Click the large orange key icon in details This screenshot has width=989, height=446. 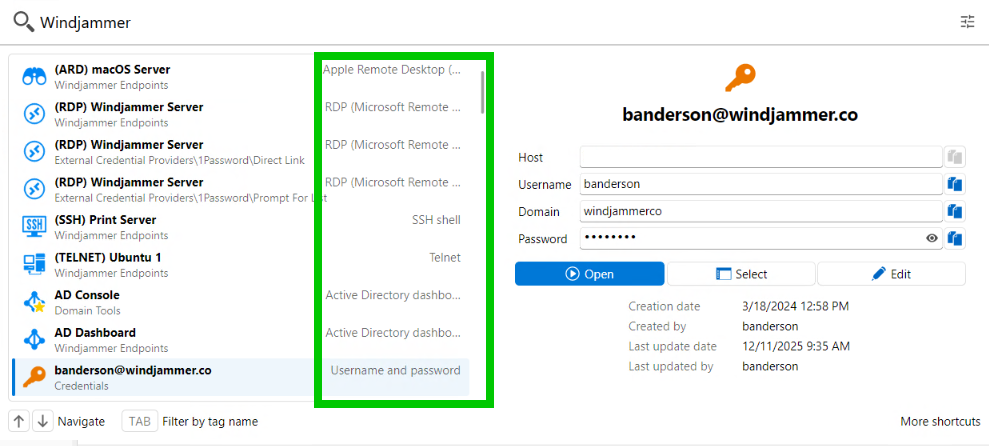coord(740,78)
